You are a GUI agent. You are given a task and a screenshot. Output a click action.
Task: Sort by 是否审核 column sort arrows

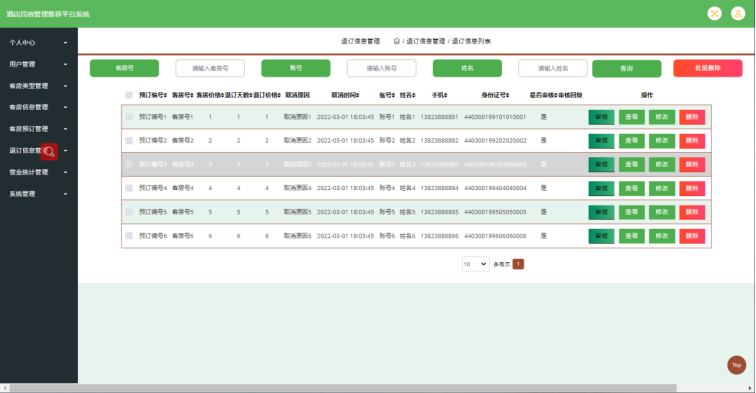coord(556,95)
